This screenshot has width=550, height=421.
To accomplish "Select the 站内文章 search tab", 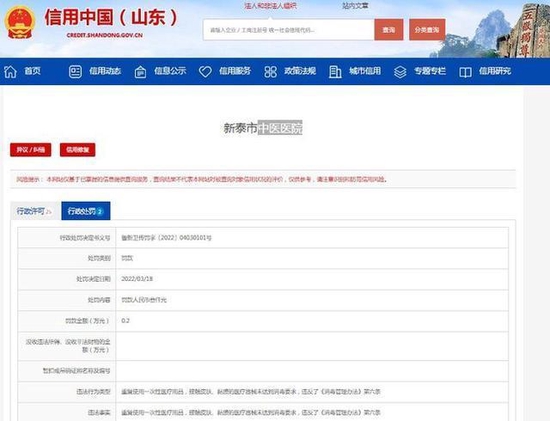I will [x=355, y=6].
